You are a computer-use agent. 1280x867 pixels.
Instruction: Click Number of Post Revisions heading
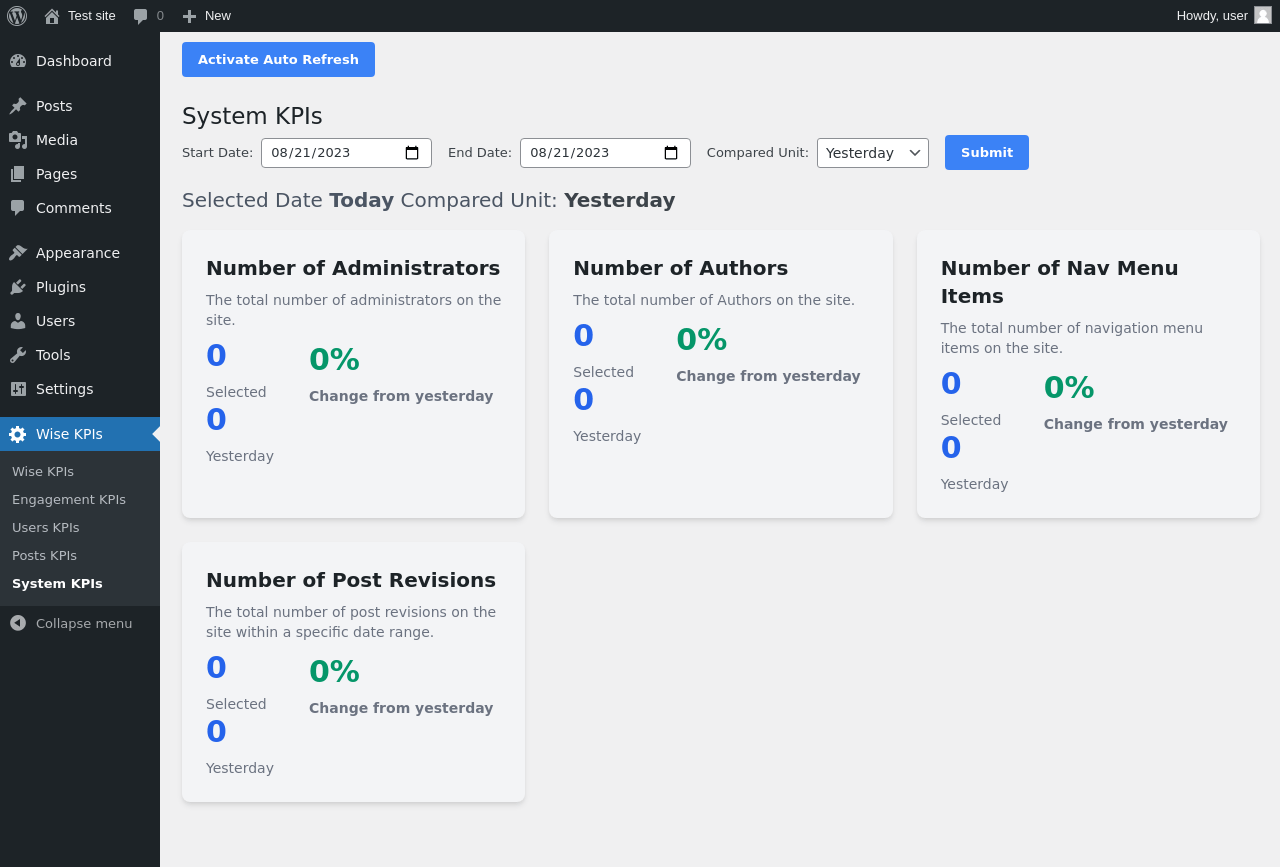click(x=351, y=580)
